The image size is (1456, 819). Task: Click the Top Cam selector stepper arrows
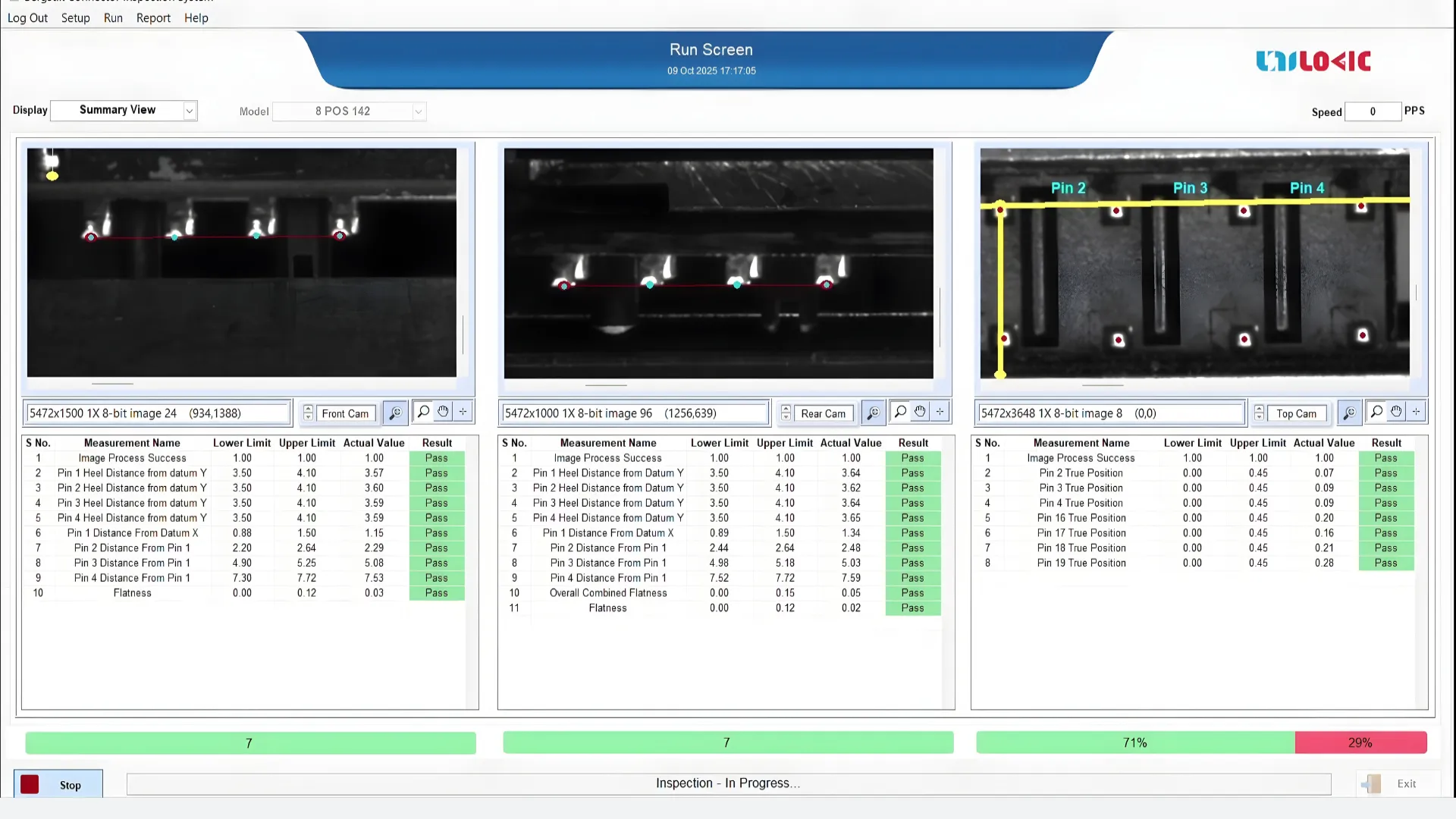[x=1259, y=413]
